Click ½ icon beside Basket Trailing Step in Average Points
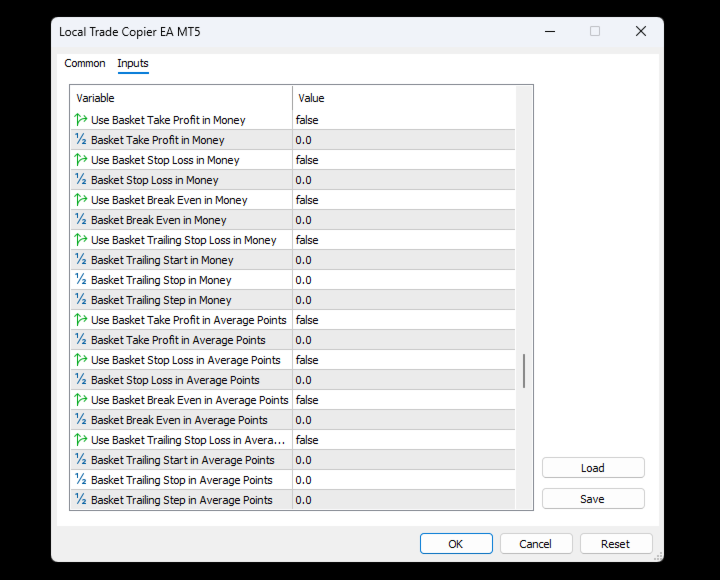720x580 pixels. point(81,499)
